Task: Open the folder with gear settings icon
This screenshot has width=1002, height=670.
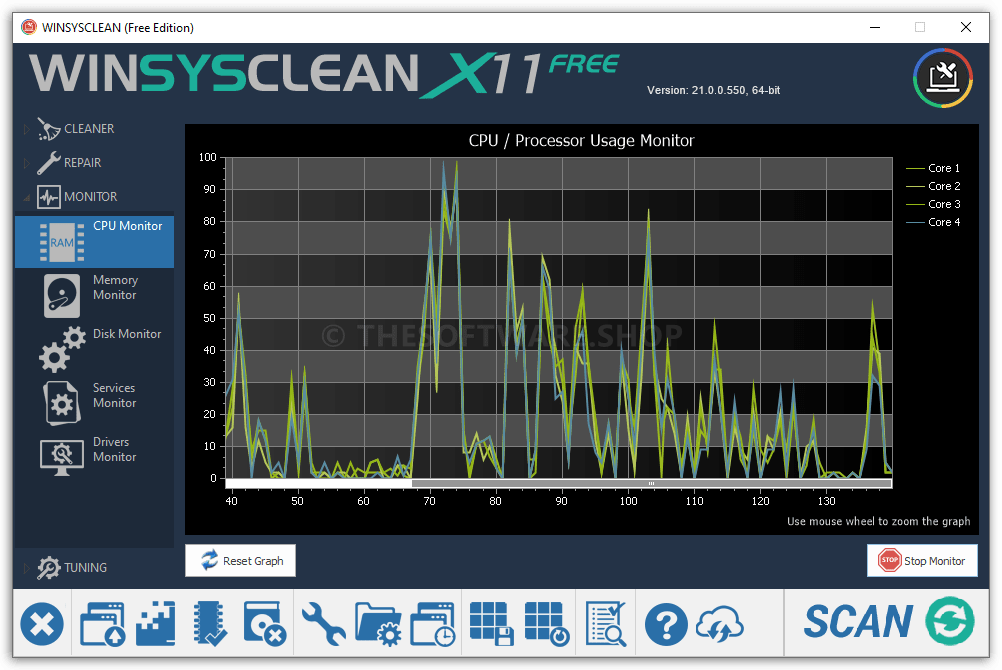Action: [378, 624]
